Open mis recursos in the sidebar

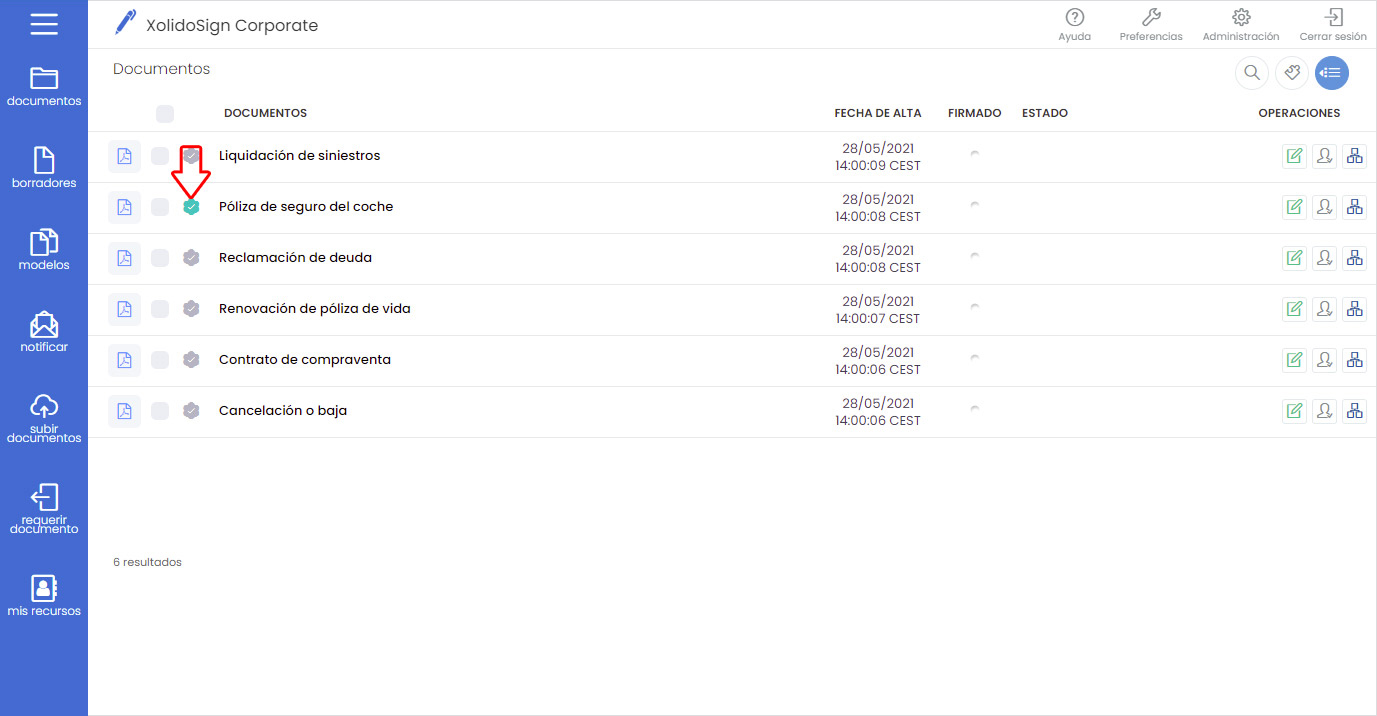44,595
